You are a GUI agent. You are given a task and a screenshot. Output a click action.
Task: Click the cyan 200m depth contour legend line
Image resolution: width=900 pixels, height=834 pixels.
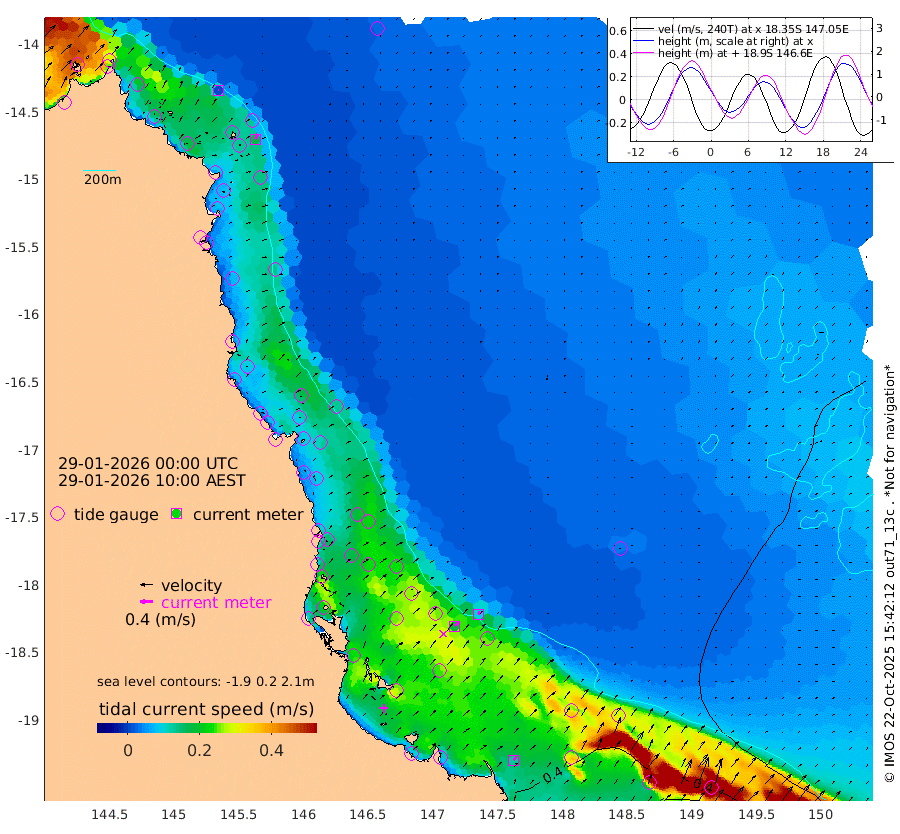pos(99,170)
